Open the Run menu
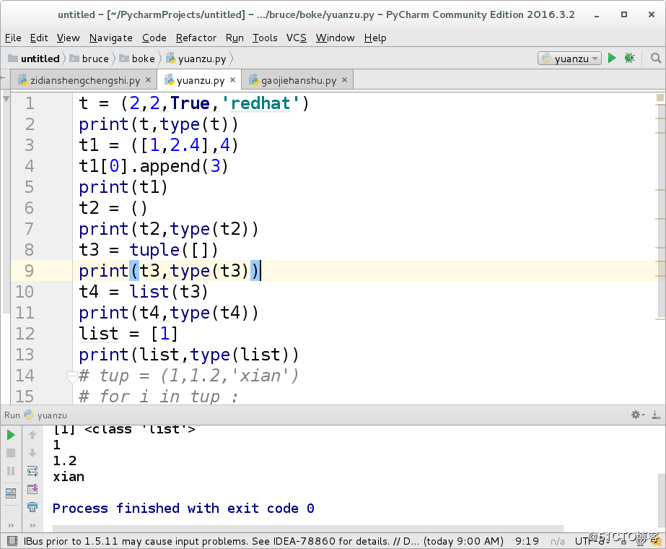Screen dimensions: 666x549 coord(234,38)
